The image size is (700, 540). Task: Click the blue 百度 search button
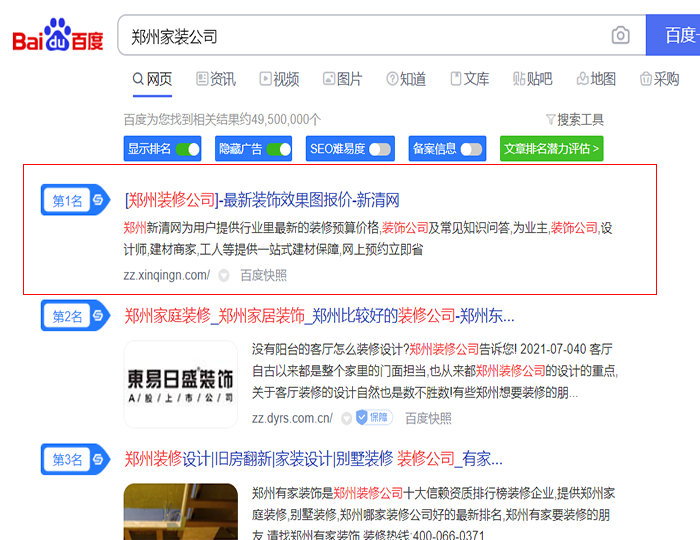[673, 35]
